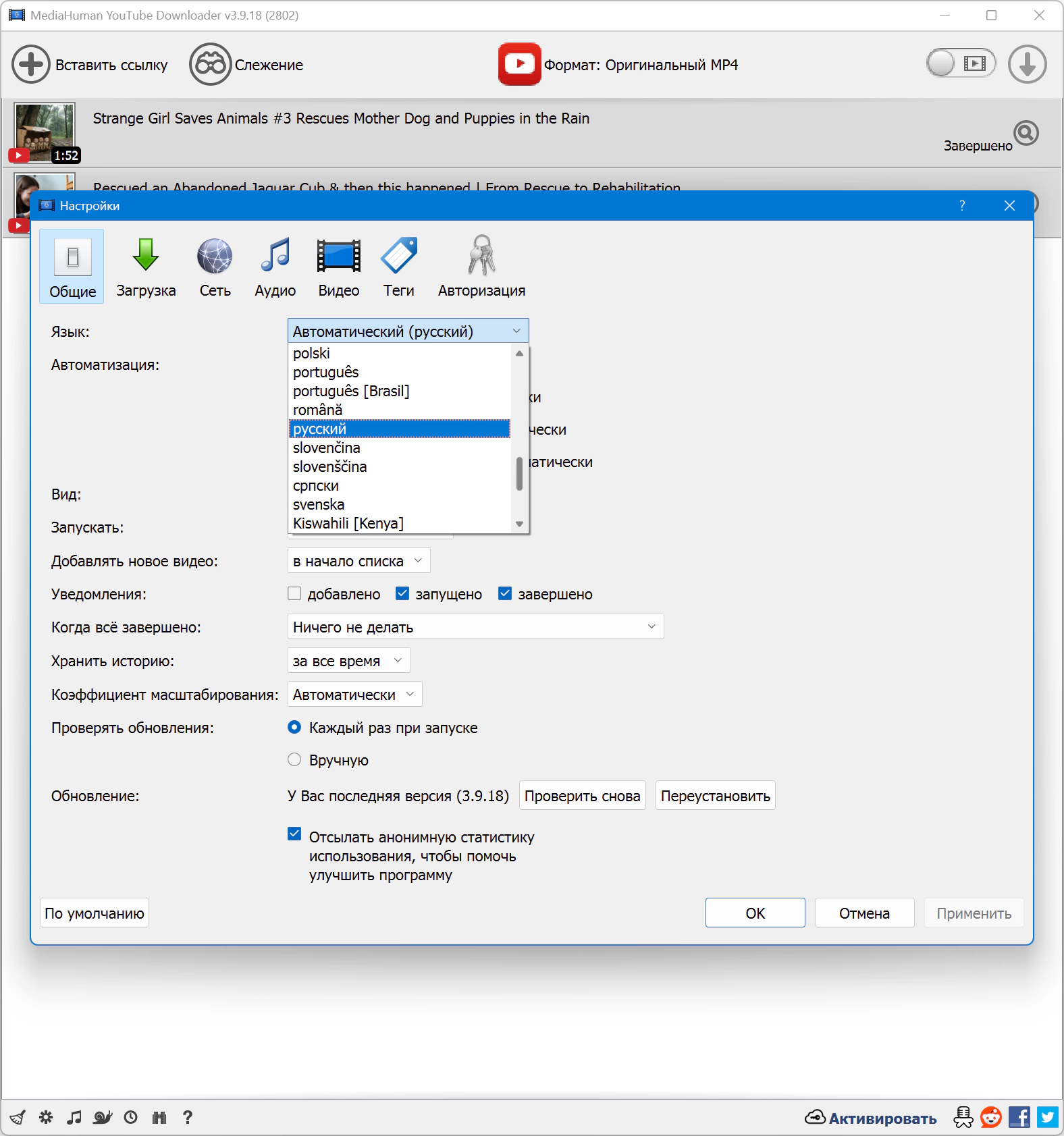
Task: Select the Вручную update radio button
Action: 294,760
